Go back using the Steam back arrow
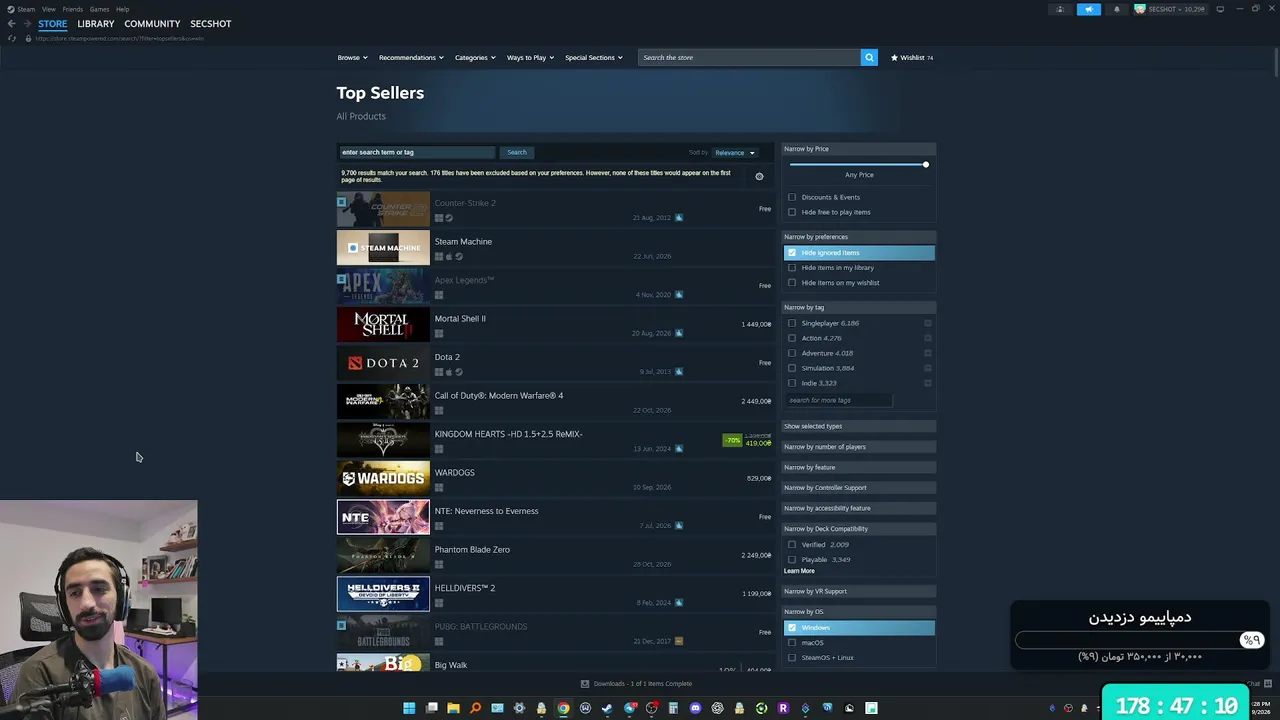This screenshot has height=720, width=1280. tap(11, 24)
